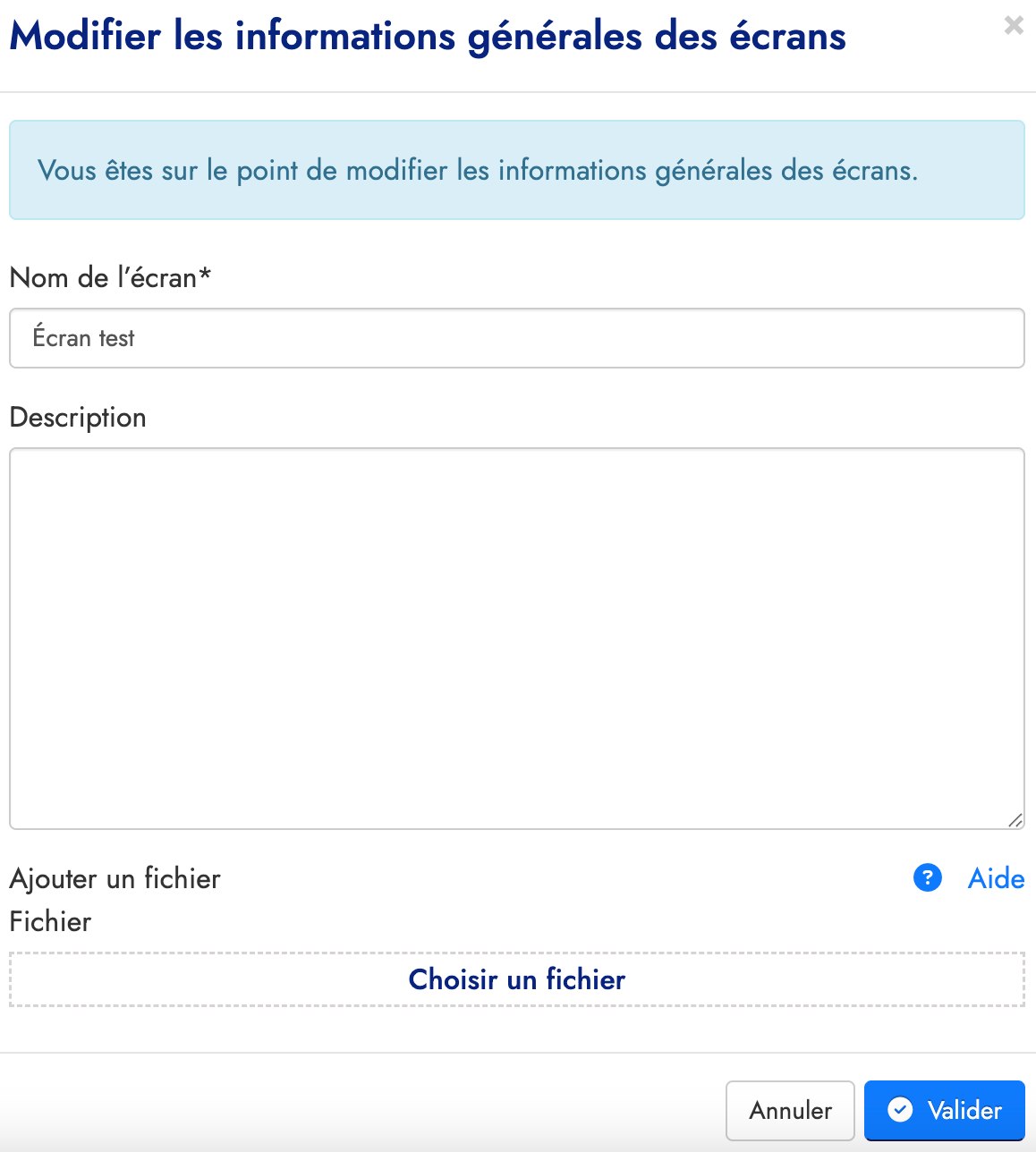The image size is (1036, 1152).
Task: Click the dialog title heading text
Action: (427, 37)
